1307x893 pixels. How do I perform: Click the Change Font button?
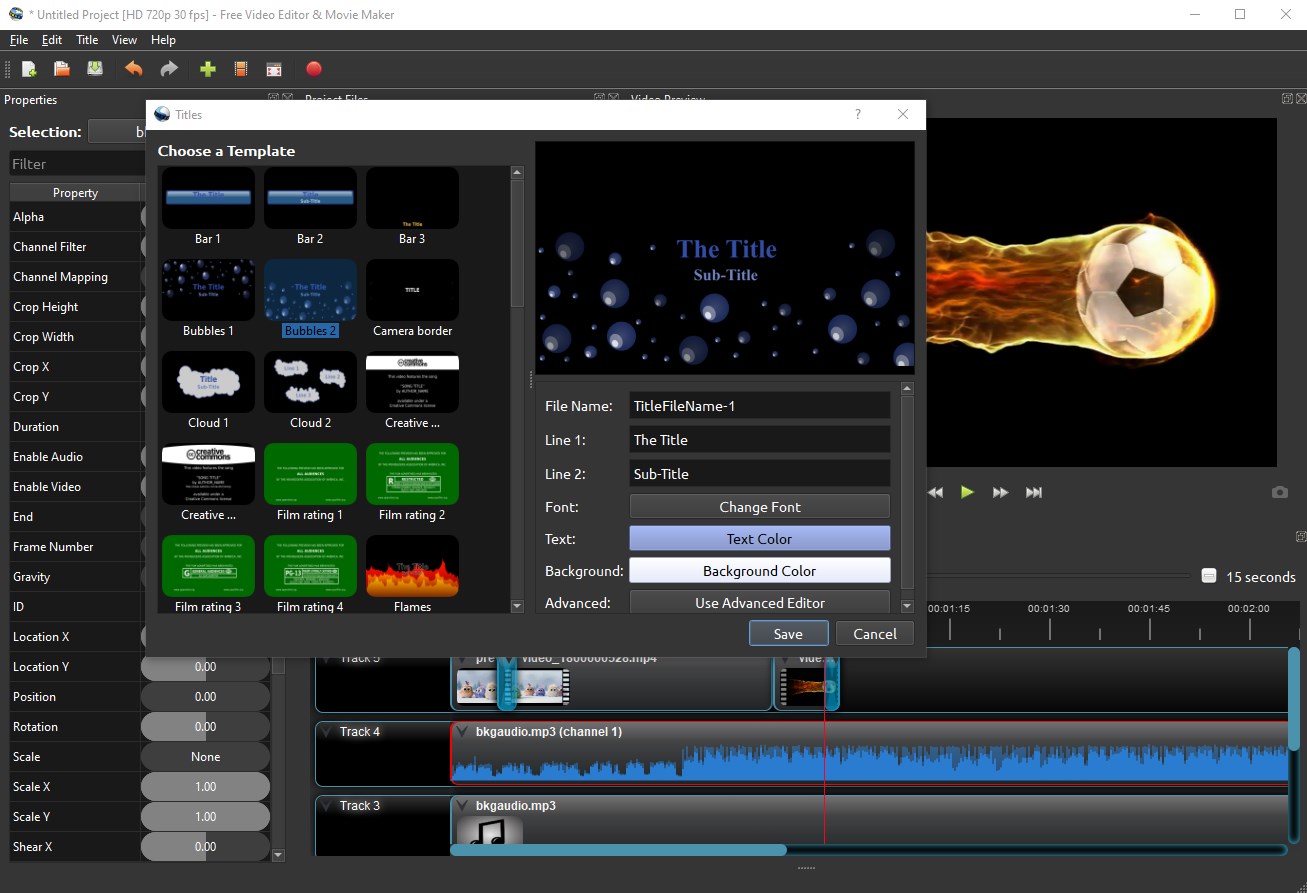[759, 507]
